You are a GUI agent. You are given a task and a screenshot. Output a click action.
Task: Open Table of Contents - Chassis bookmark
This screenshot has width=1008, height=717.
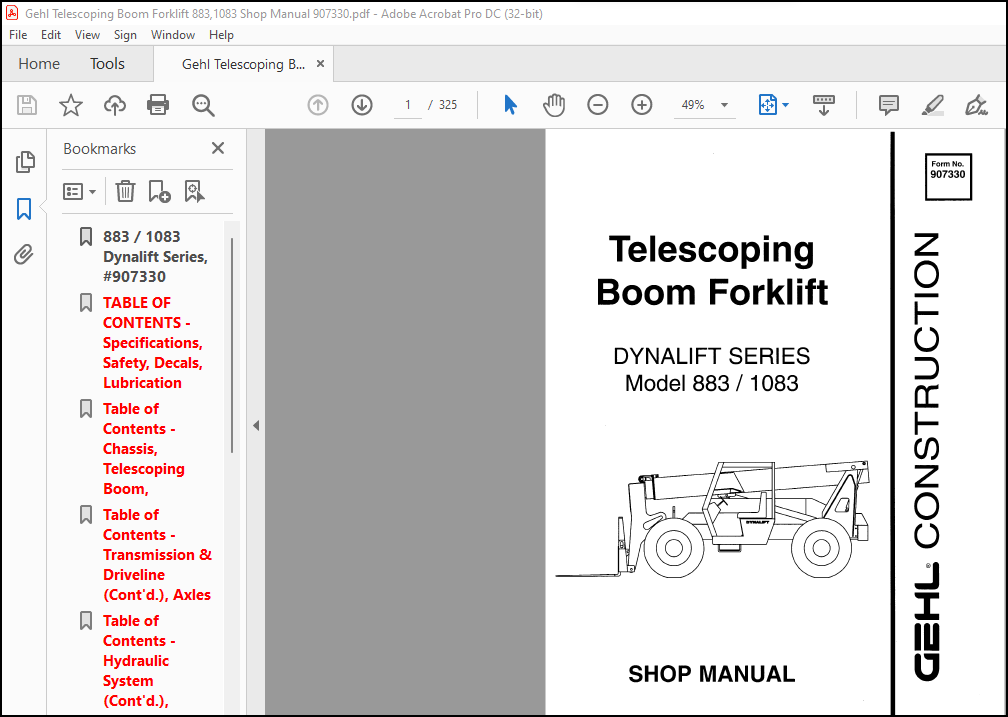[144, 449]
